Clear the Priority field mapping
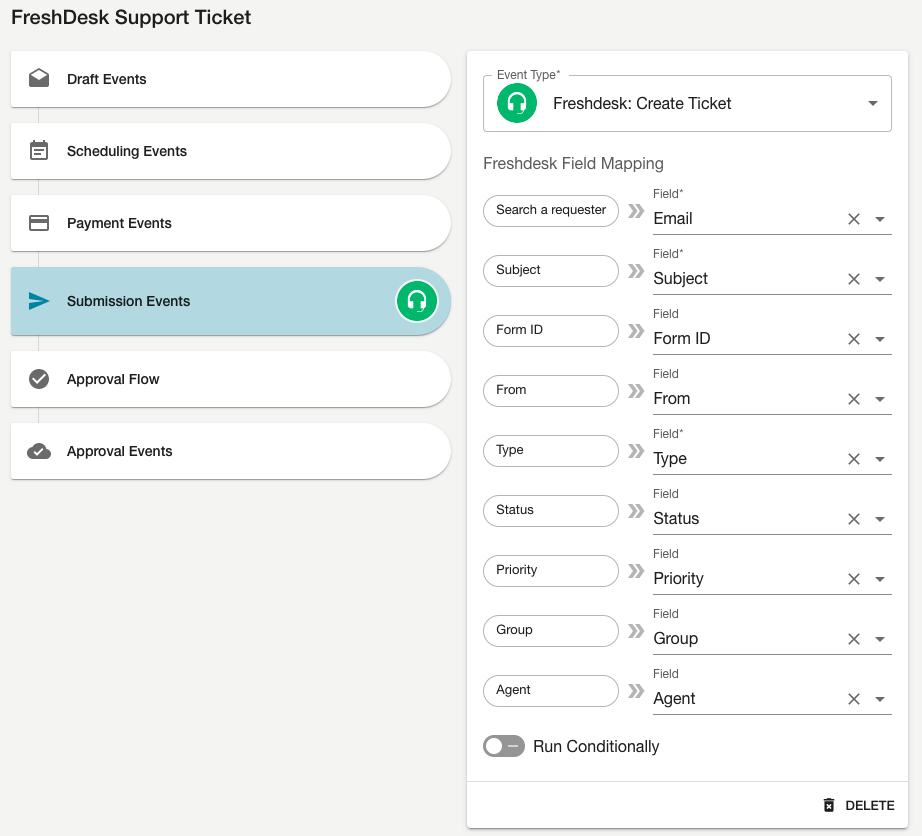 854,579
